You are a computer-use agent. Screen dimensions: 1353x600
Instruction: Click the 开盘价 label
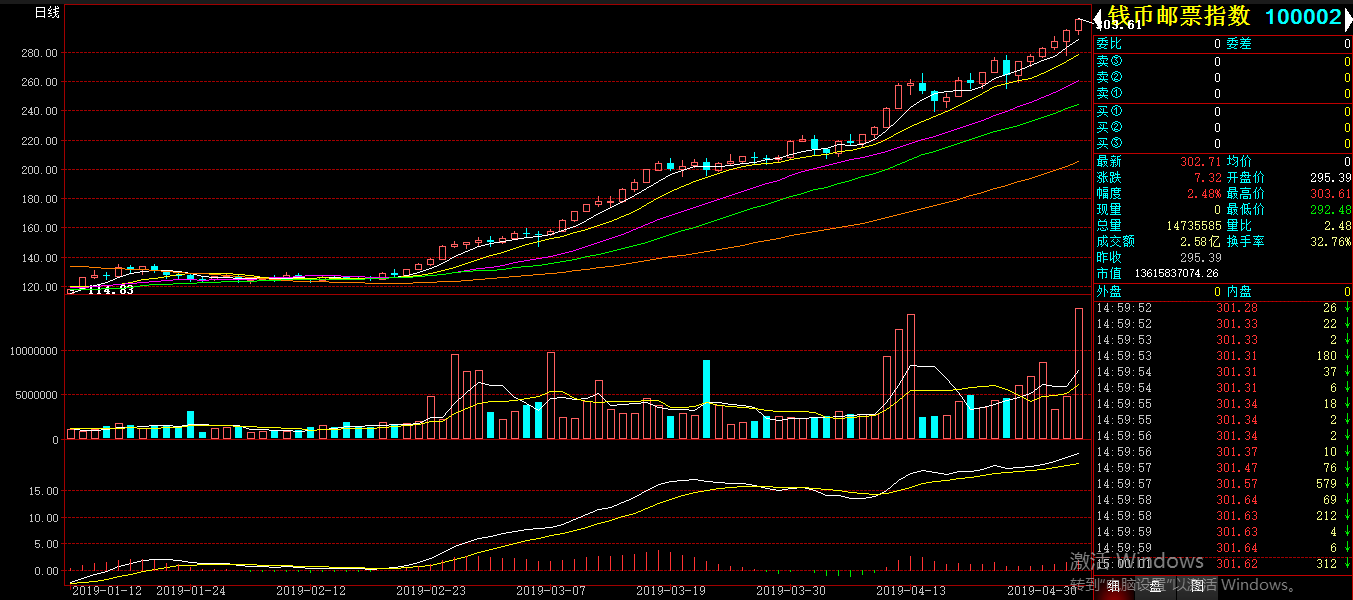[x=1246, y=177]
